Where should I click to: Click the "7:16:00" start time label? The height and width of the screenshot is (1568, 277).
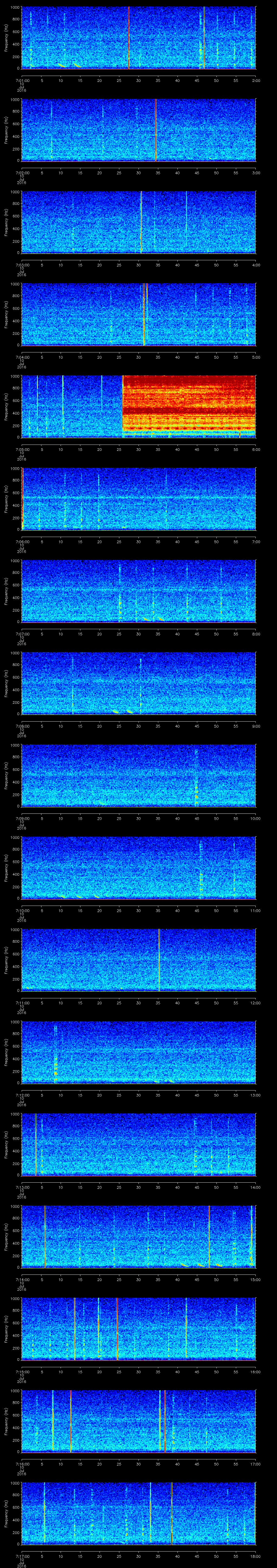(x=22, y=1464)
